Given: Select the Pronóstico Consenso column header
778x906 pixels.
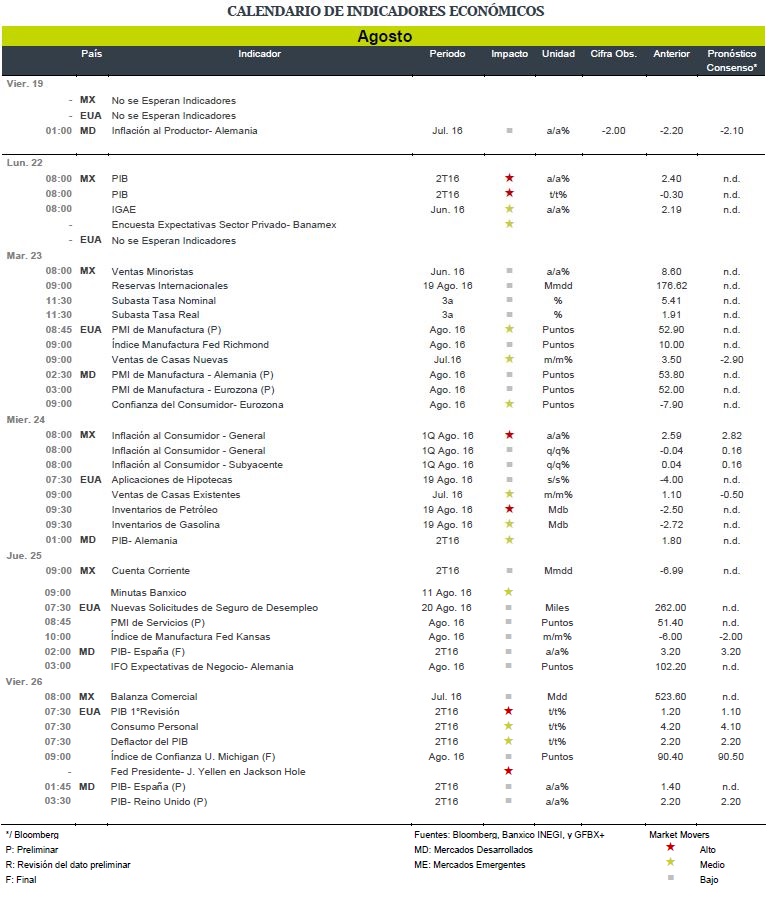Looking at the screenshot, I should click(731, 61).
